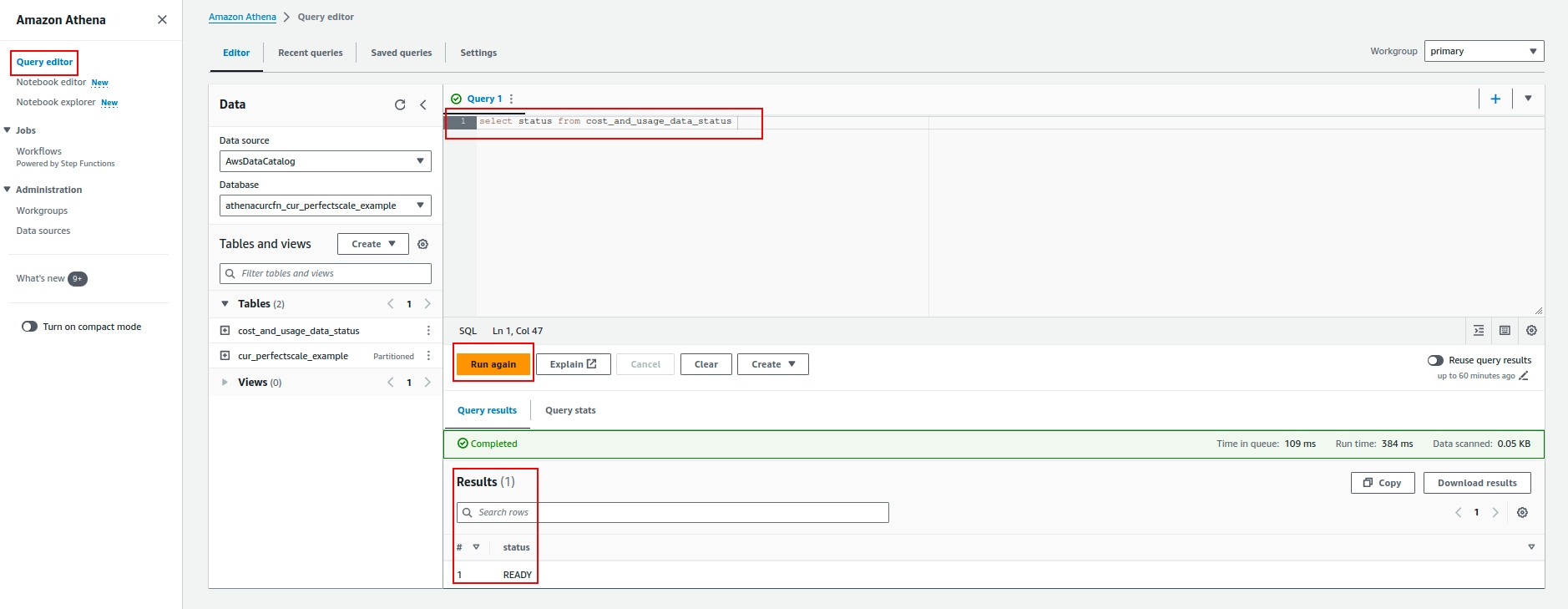Expand the Views section

pos(225,383)
